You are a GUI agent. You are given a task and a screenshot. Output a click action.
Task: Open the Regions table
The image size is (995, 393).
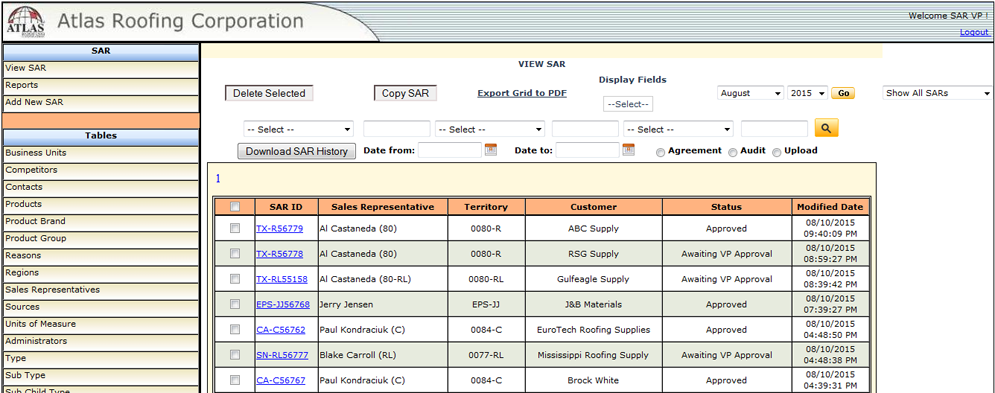[x=102, y=273]
